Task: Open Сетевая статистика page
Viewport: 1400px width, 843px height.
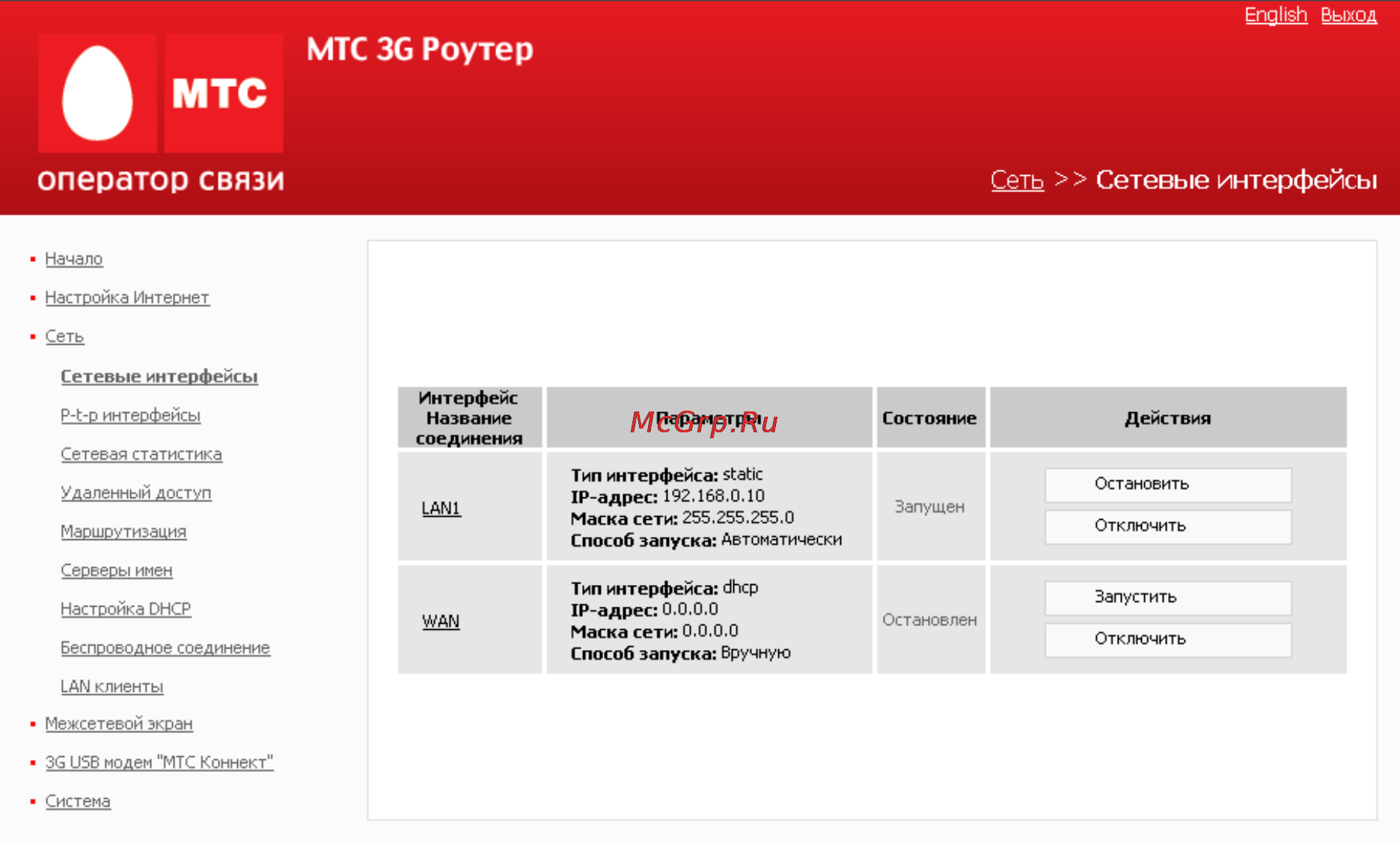Action: click(141, 454)
